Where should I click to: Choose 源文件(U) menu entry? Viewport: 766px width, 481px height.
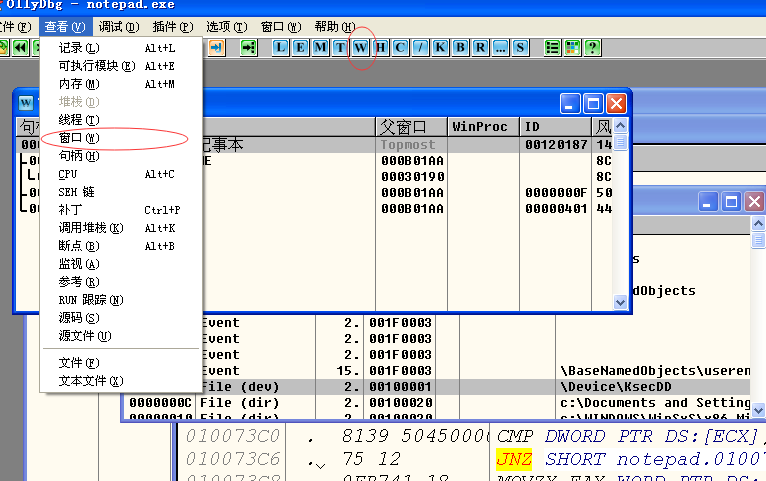click(x=121, y=336)
